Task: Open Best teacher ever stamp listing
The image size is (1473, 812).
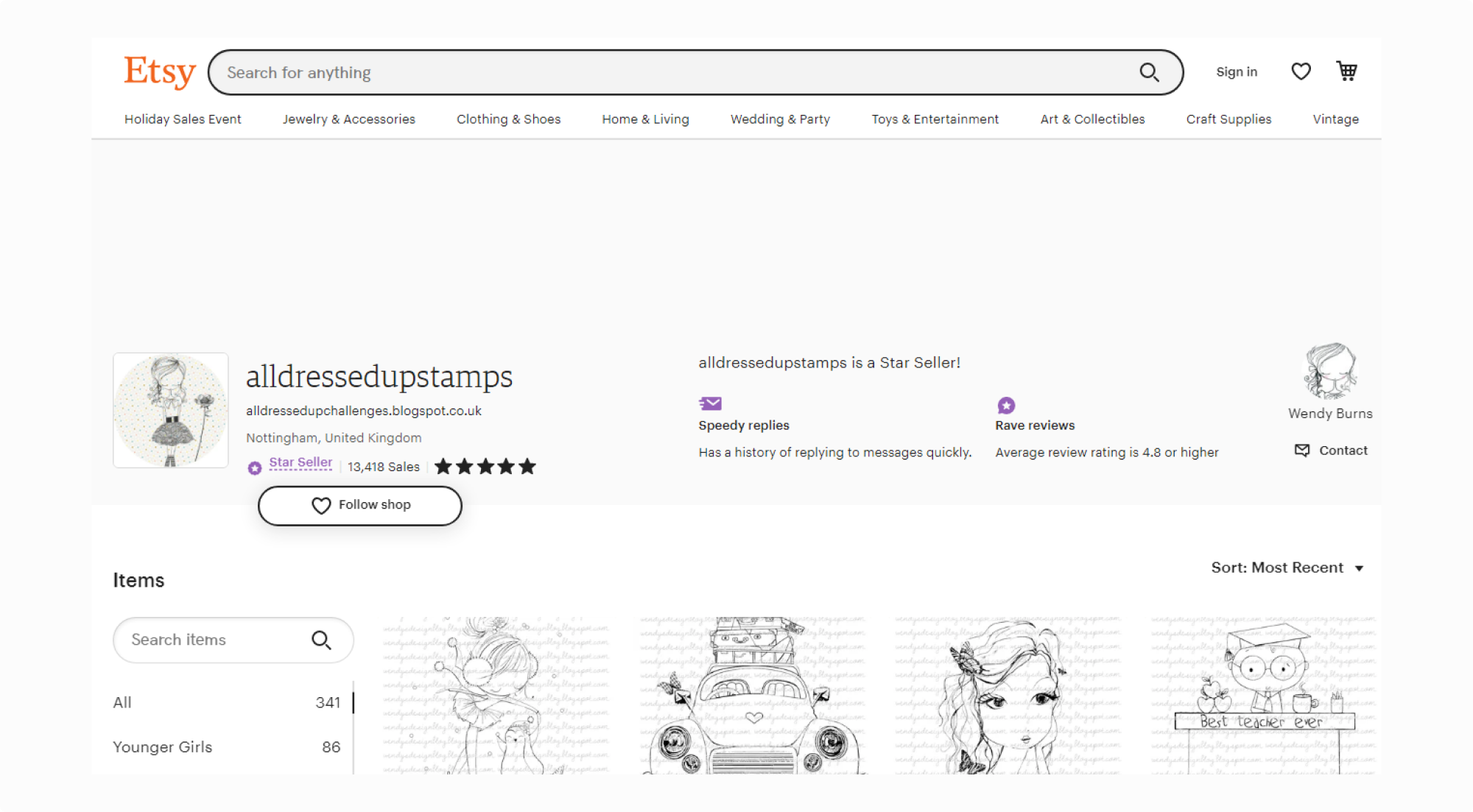Action: pyautogui.click(x=1264, y=695)
